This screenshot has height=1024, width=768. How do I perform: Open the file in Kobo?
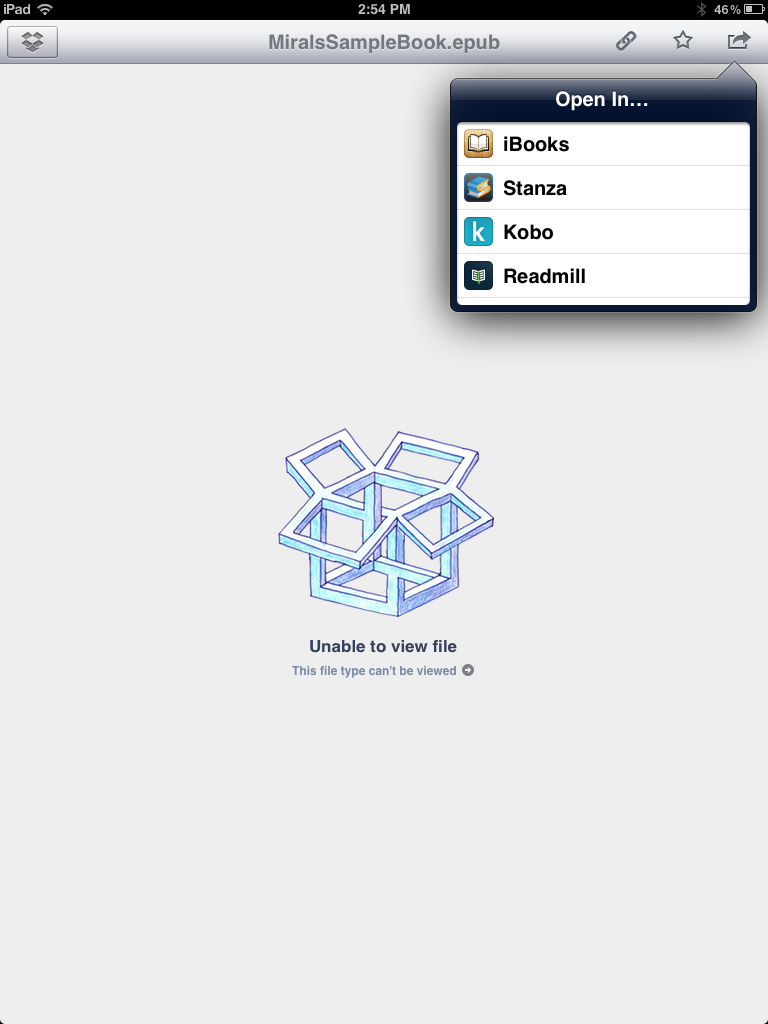point(603,232)
